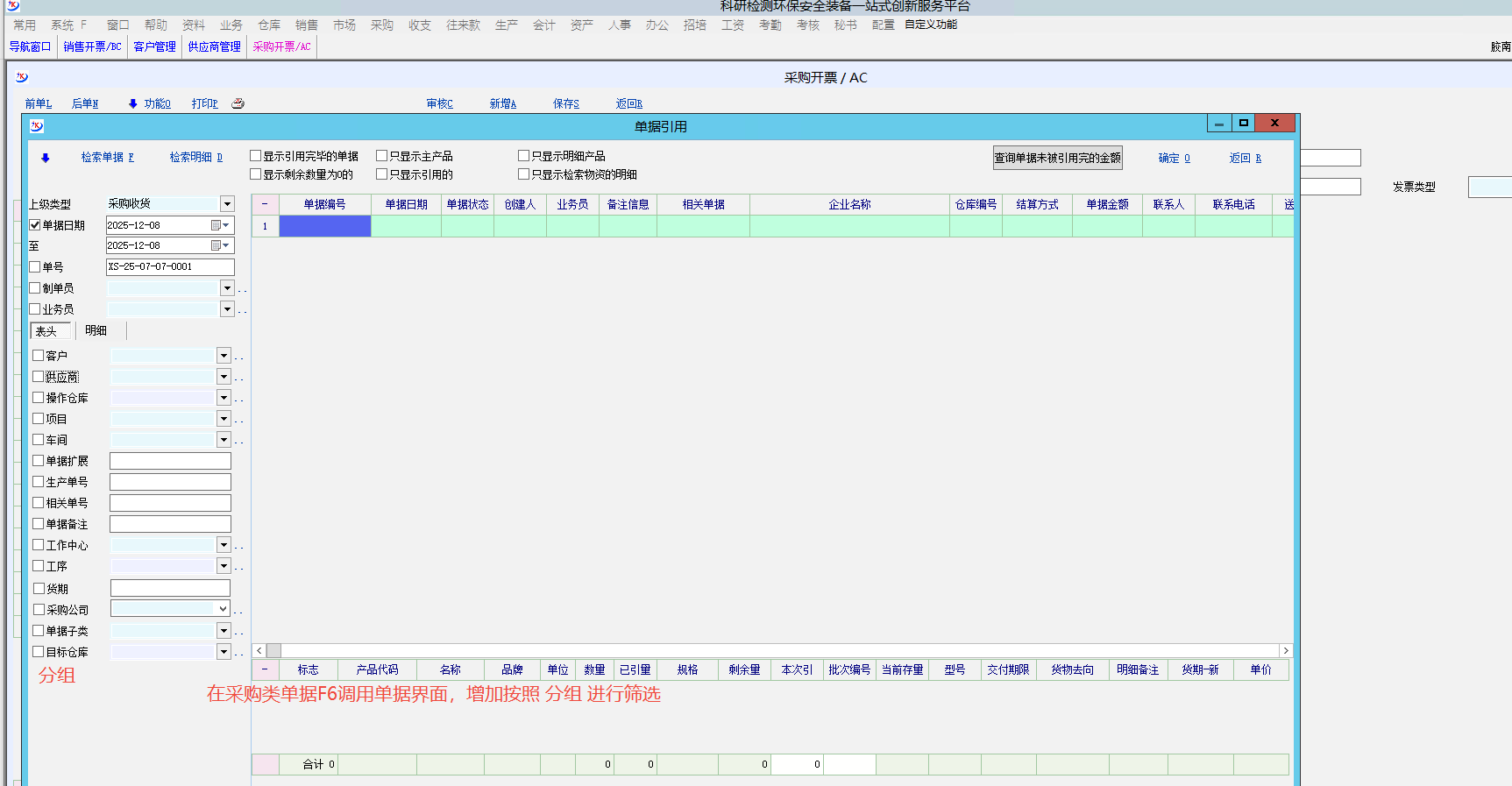Expand the 上级类型 dropdown showing 采购收货
This screenshot has height=786, width=1512.
pyautogui.click(x=227, y=204)
